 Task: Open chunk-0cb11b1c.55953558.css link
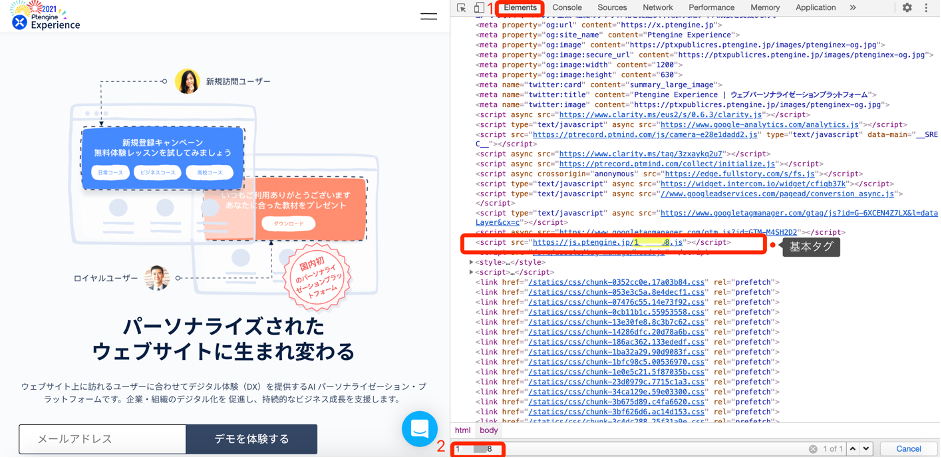pyautogui.click(x=615, y=312)
